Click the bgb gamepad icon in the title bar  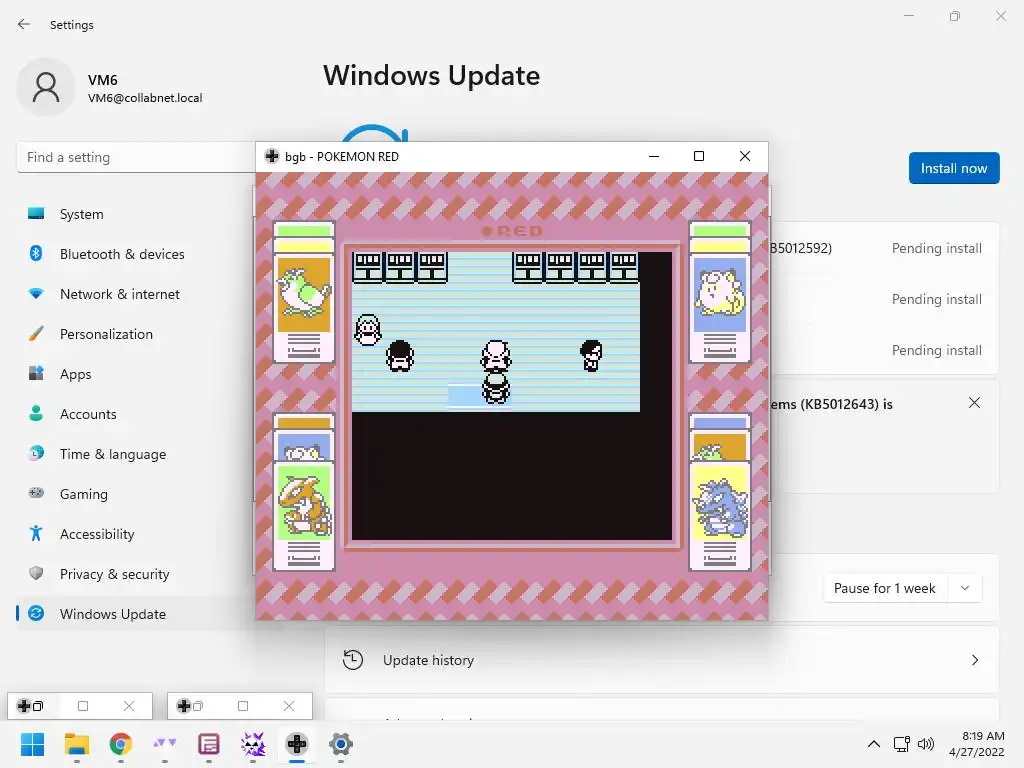(272, 156)
